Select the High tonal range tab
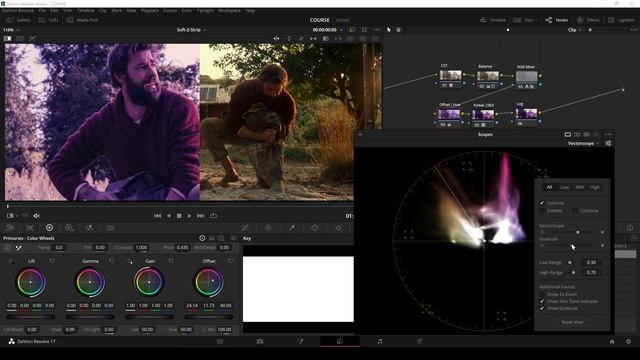This screenshot has width=640, height=360. 595,187
